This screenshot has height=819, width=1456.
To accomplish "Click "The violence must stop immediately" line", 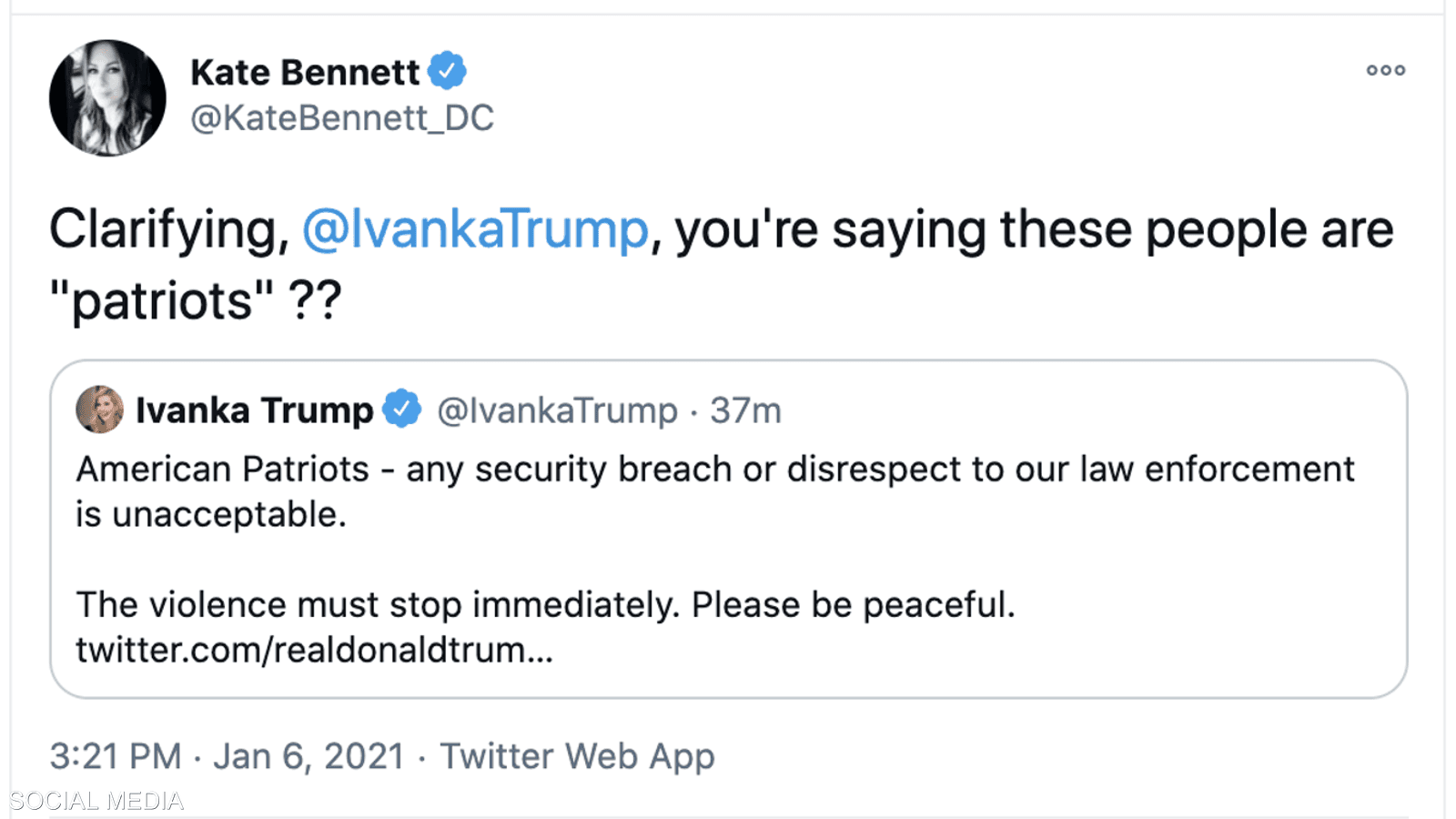I will [545, 605].
